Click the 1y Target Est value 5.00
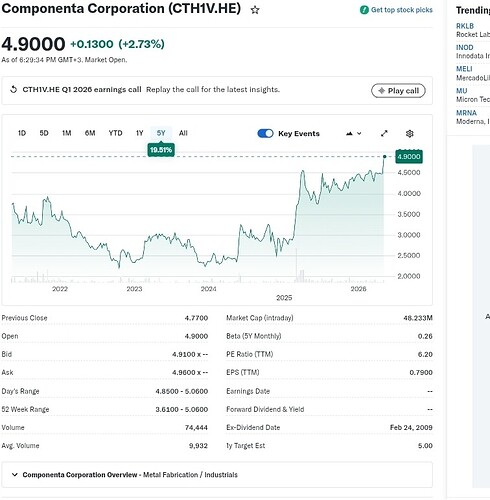 (425, 446)
